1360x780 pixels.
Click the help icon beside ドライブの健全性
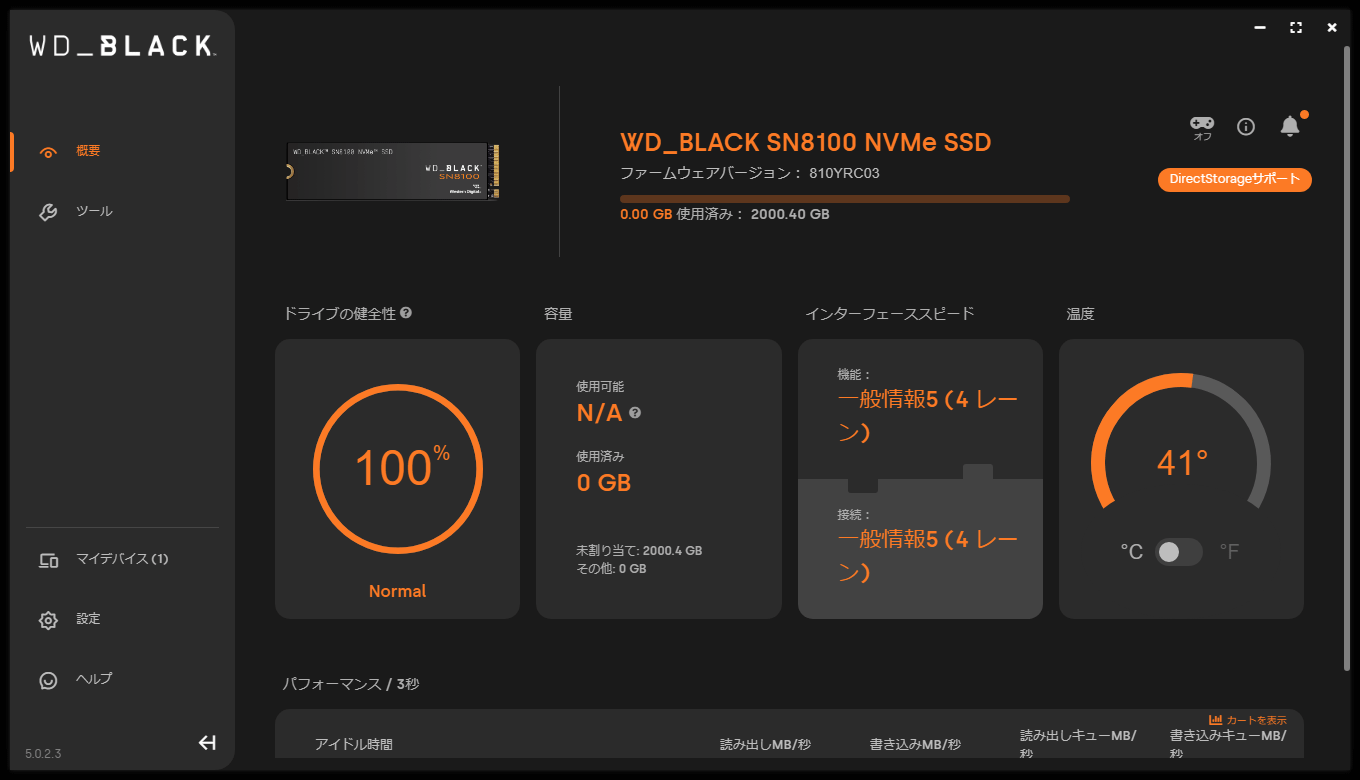406,313
